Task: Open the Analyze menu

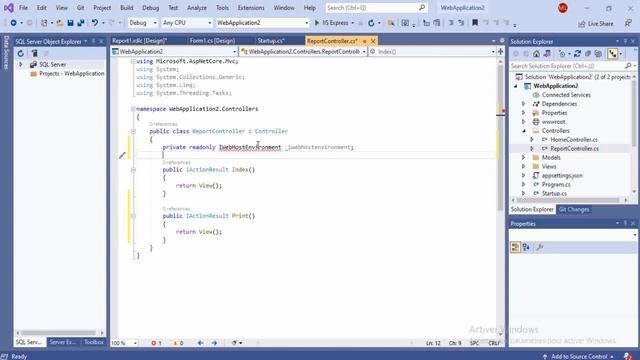Action: (197, 8)
